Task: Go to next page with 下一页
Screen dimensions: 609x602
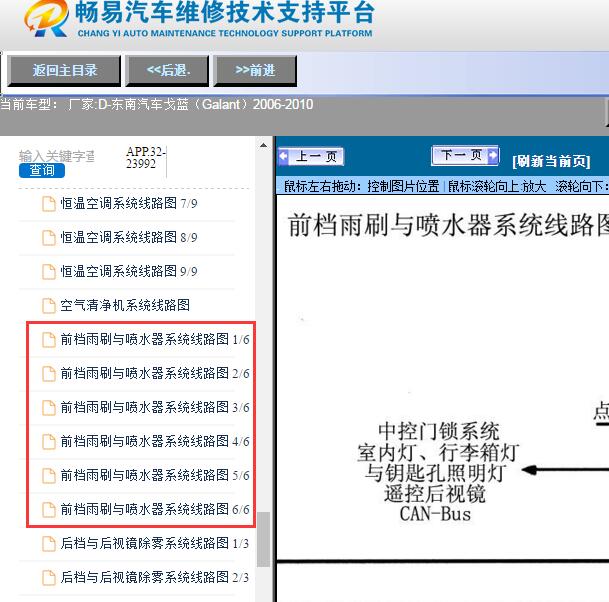Action: tap(465, 156)
